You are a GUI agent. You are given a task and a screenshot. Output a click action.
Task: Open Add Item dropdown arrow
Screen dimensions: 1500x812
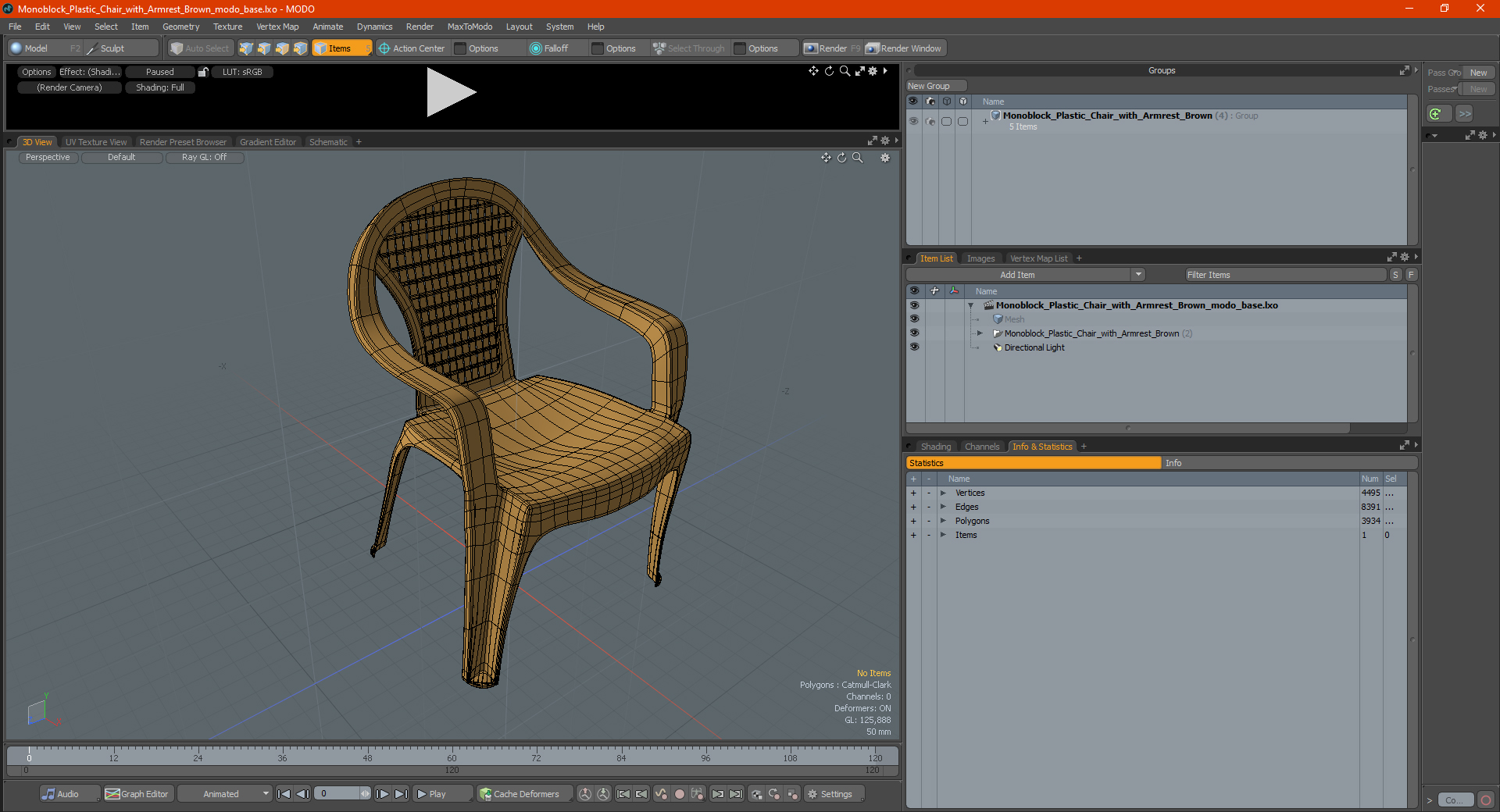pos(1138,275)
